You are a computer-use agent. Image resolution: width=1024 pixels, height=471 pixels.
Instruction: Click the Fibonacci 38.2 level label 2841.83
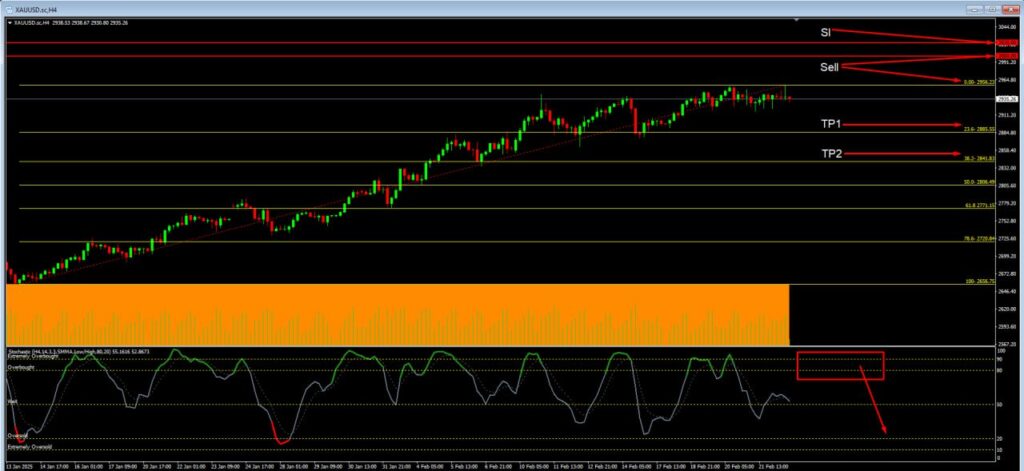tap(979, 158)
